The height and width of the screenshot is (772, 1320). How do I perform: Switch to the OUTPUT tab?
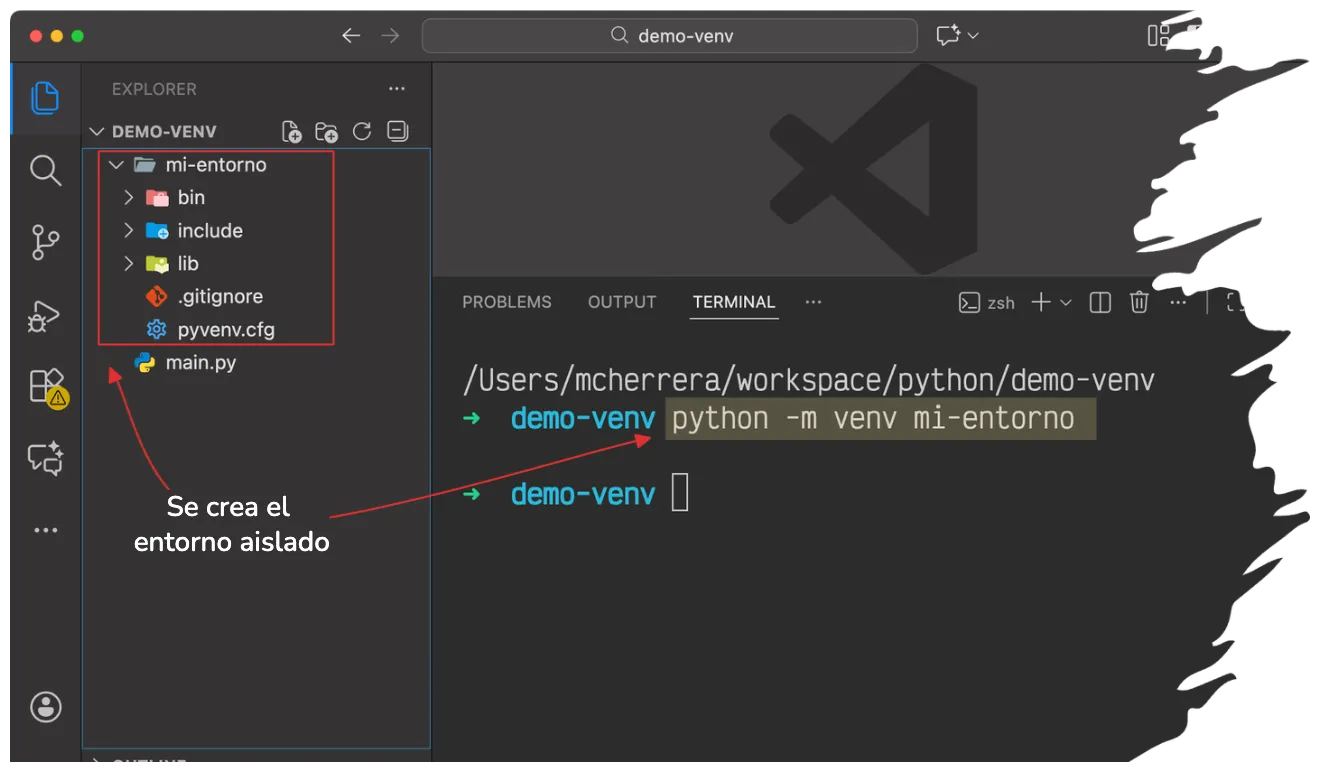coord(622,302)
